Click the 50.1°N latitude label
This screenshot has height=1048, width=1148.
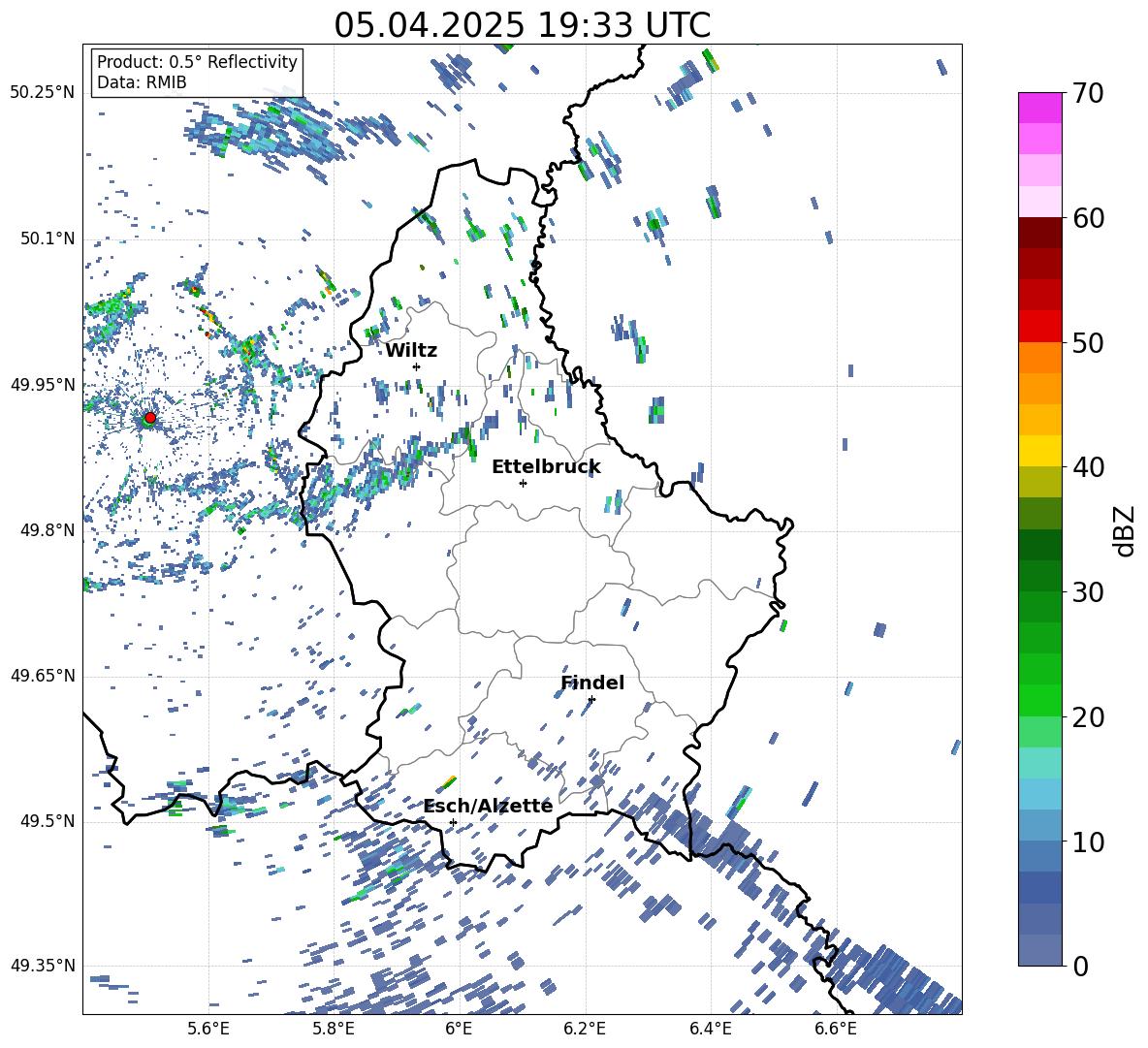[48, 238]
